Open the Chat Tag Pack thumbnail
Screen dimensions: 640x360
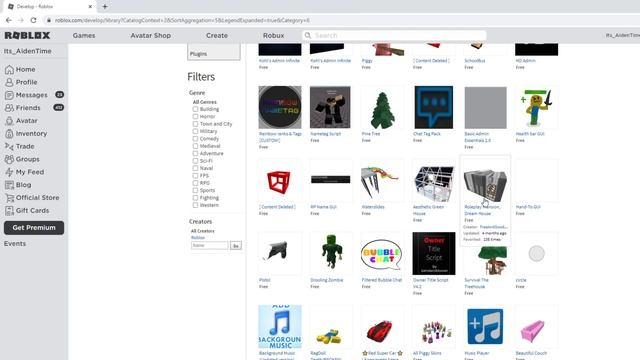click(433, 107)
